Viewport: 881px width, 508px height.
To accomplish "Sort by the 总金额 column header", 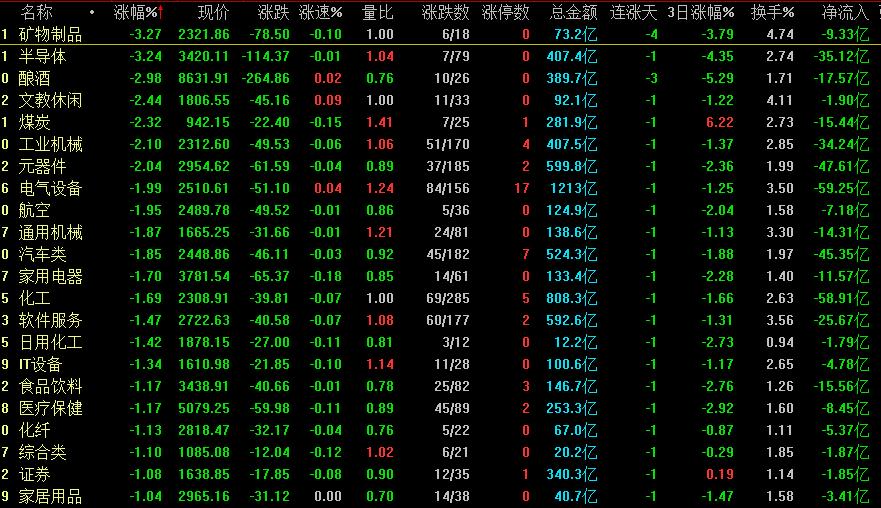I will pyautogui.click(x=573, y=12).
